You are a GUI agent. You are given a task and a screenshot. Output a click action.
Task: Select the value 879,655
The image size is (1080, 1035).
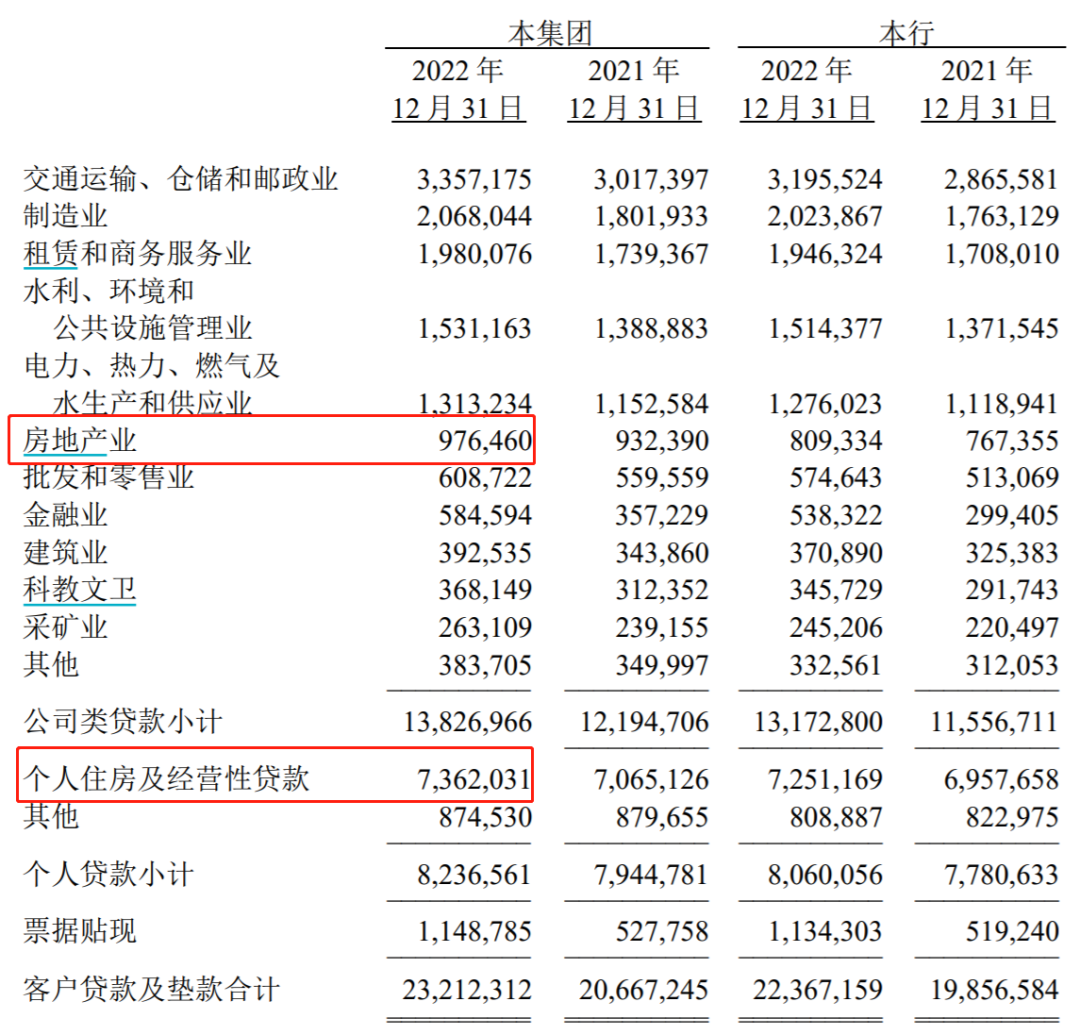[662, 817]
